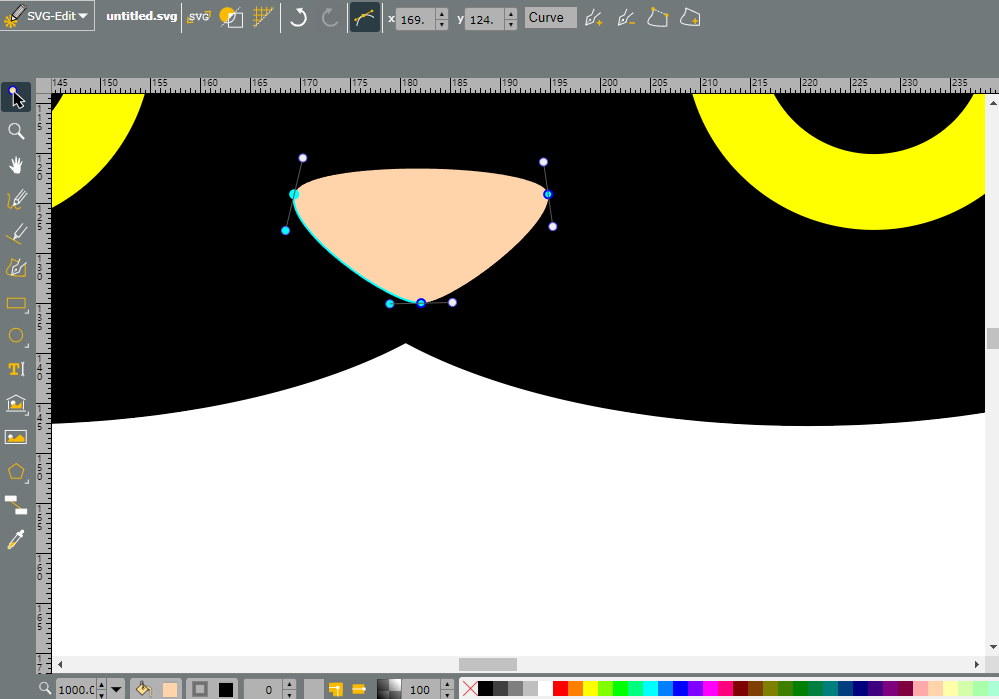
Task: Click the stroke width field
Action: click(x=264, y=689)
